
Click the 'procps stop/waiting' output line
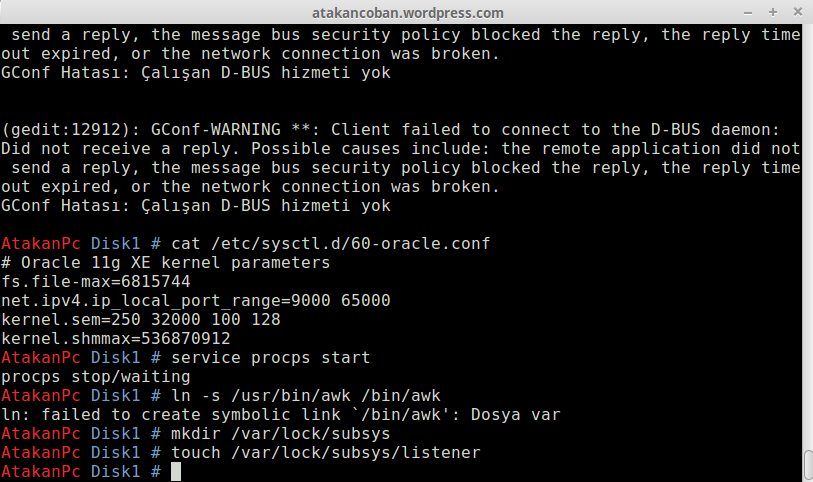tap(96, 376)
